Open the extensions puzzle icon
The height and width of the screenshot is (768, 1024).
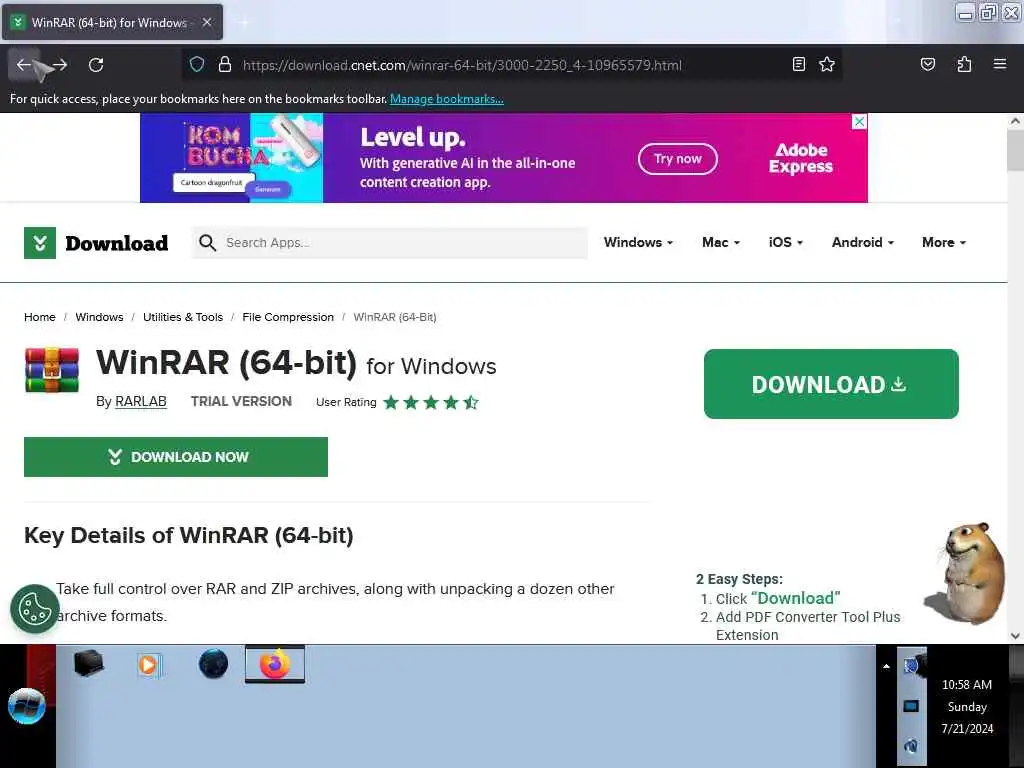click(x=964, y=64)
